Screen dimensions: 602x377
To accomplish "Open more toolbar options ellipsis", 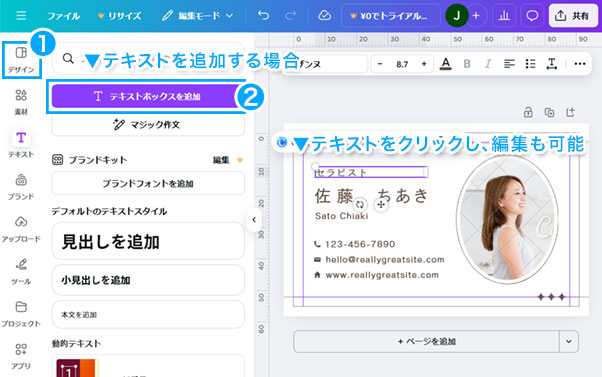I will tap(580, 64).
